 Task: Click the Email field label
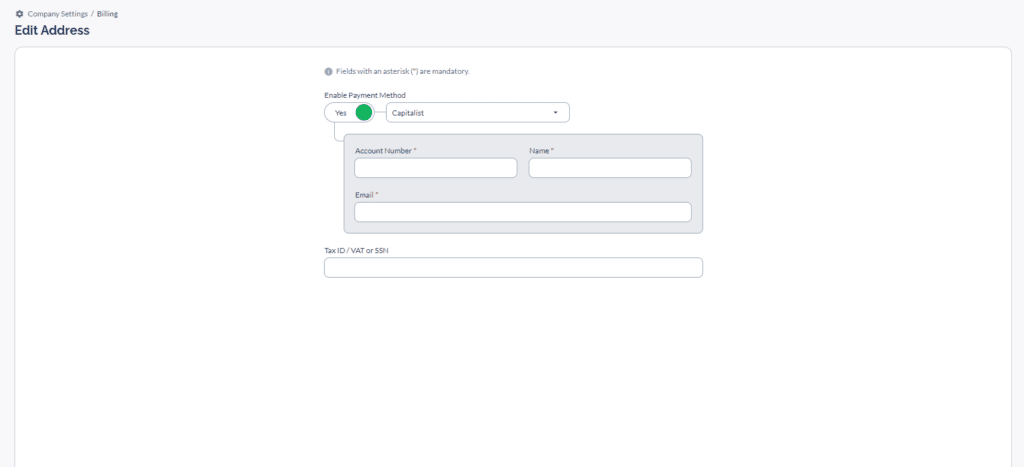(x=364, y=194)
